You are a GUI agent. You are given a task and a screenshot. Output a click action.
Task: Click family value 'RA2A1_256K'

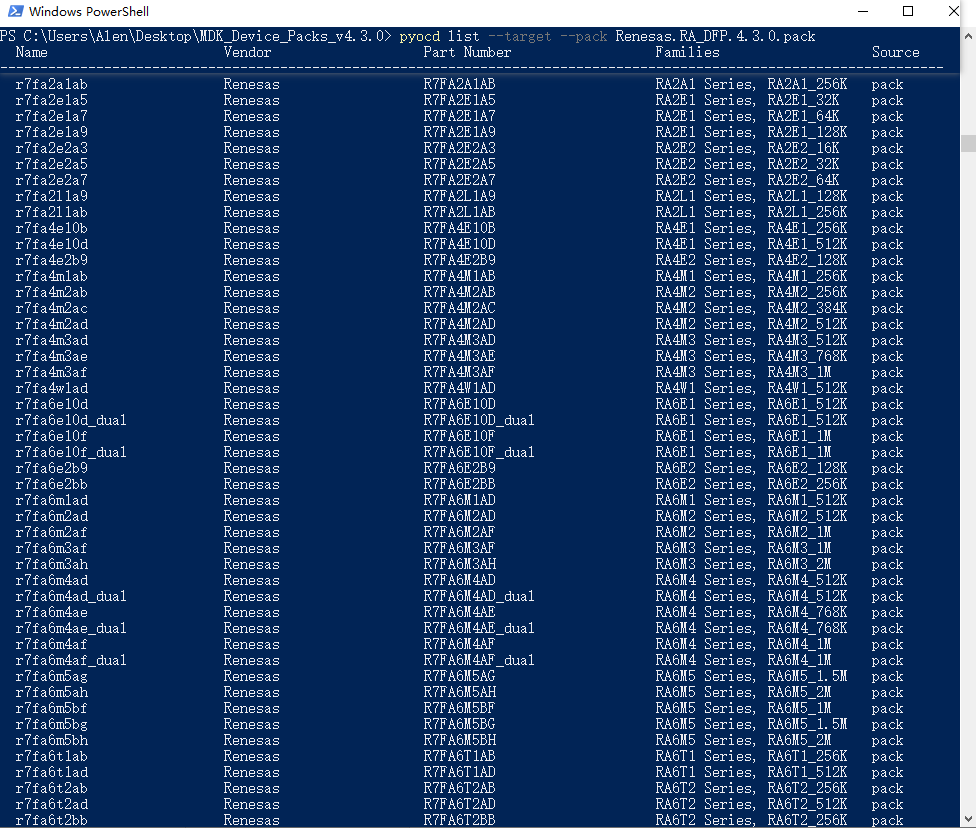[x=807, y=84]
